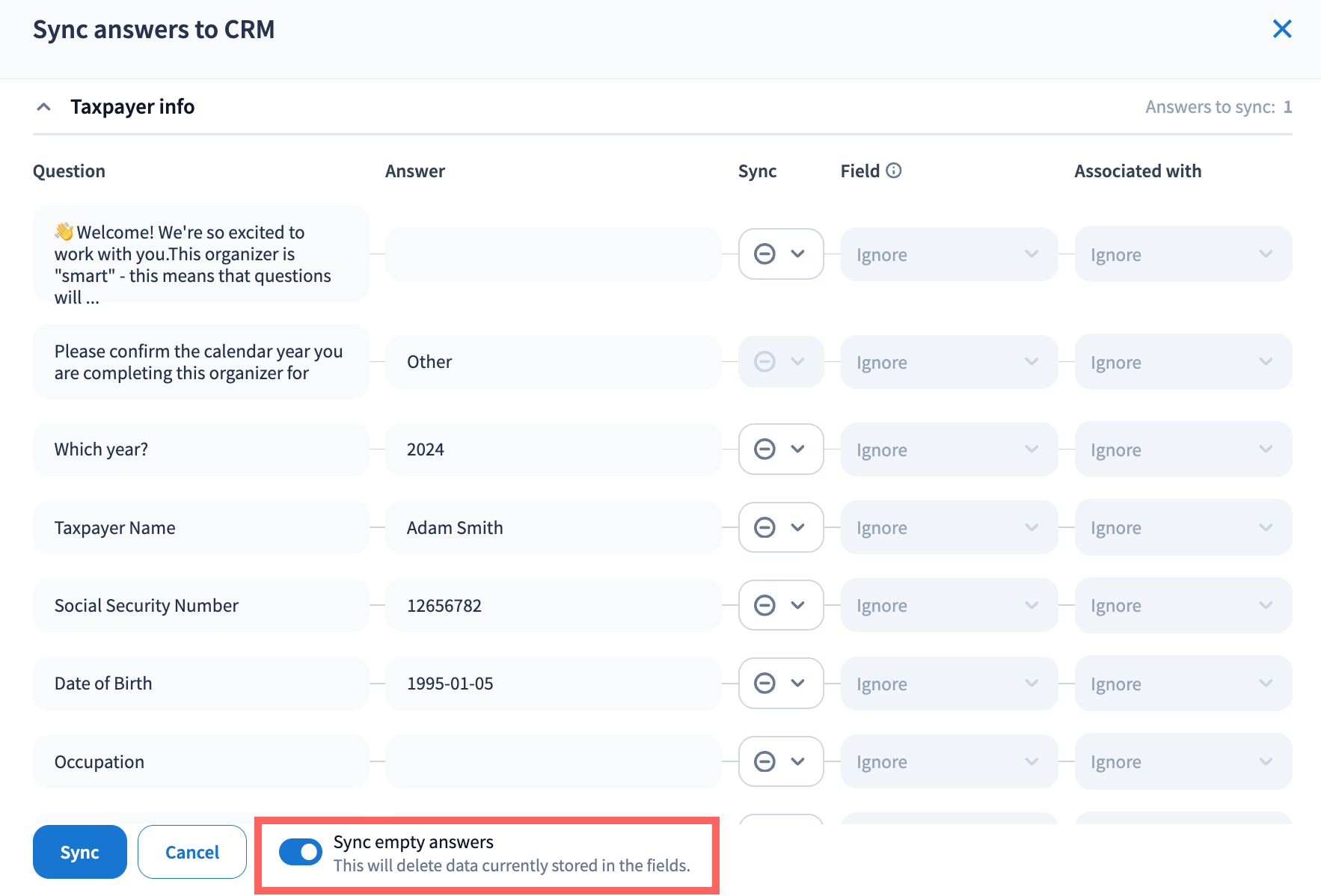The width and height of the screenshot is (1321, 896).
Task: Collapse the Taxpayer info section
Action: [x=44, y=107]
